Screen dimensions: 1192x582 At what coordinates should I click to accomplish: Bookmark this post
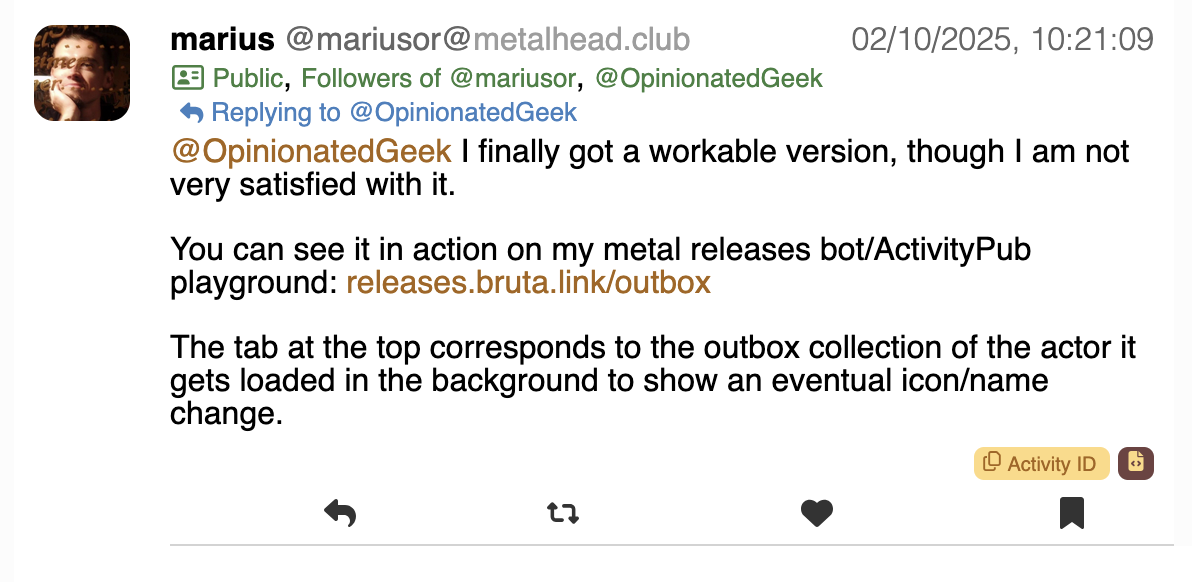(1072, 514)
